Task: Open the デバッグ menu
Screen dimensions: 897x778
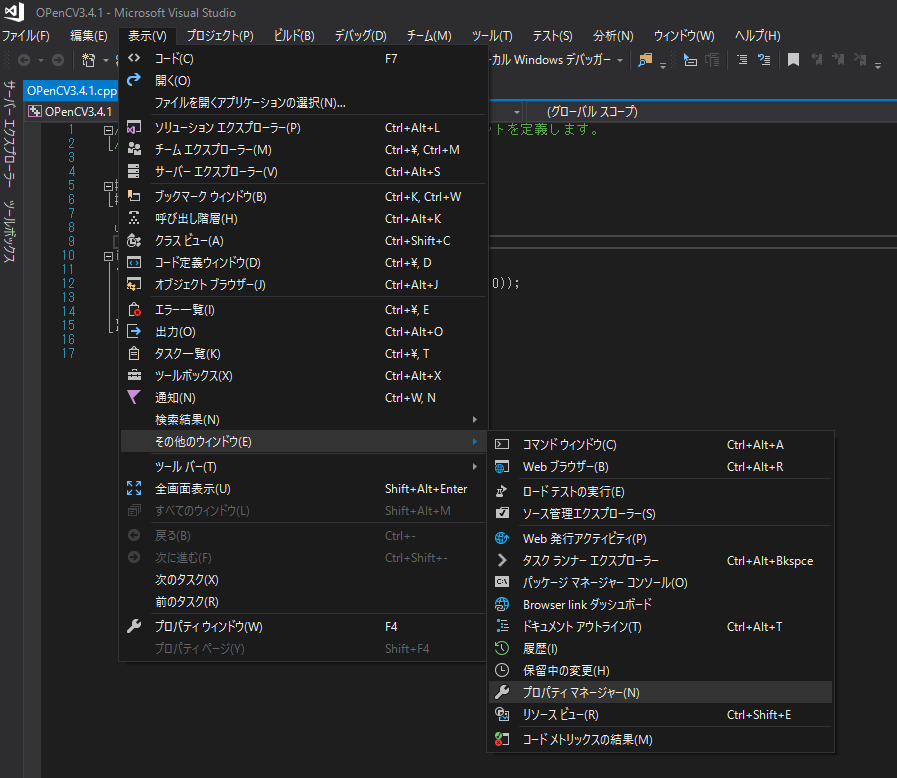Action: [359, 35]
